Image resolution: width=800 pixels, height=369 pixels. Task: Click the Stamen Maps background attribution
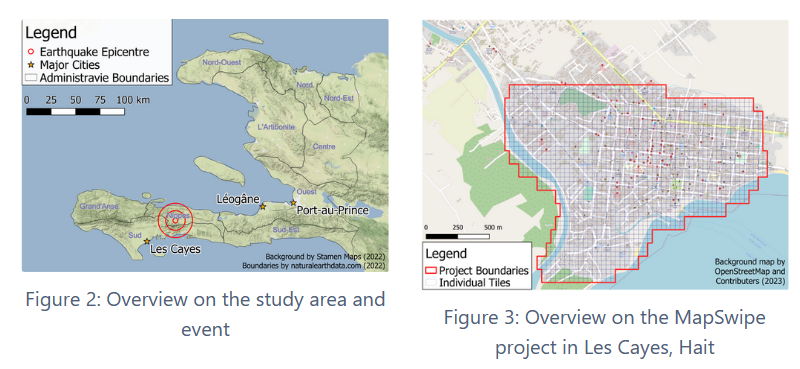click(x=325, y=256)
